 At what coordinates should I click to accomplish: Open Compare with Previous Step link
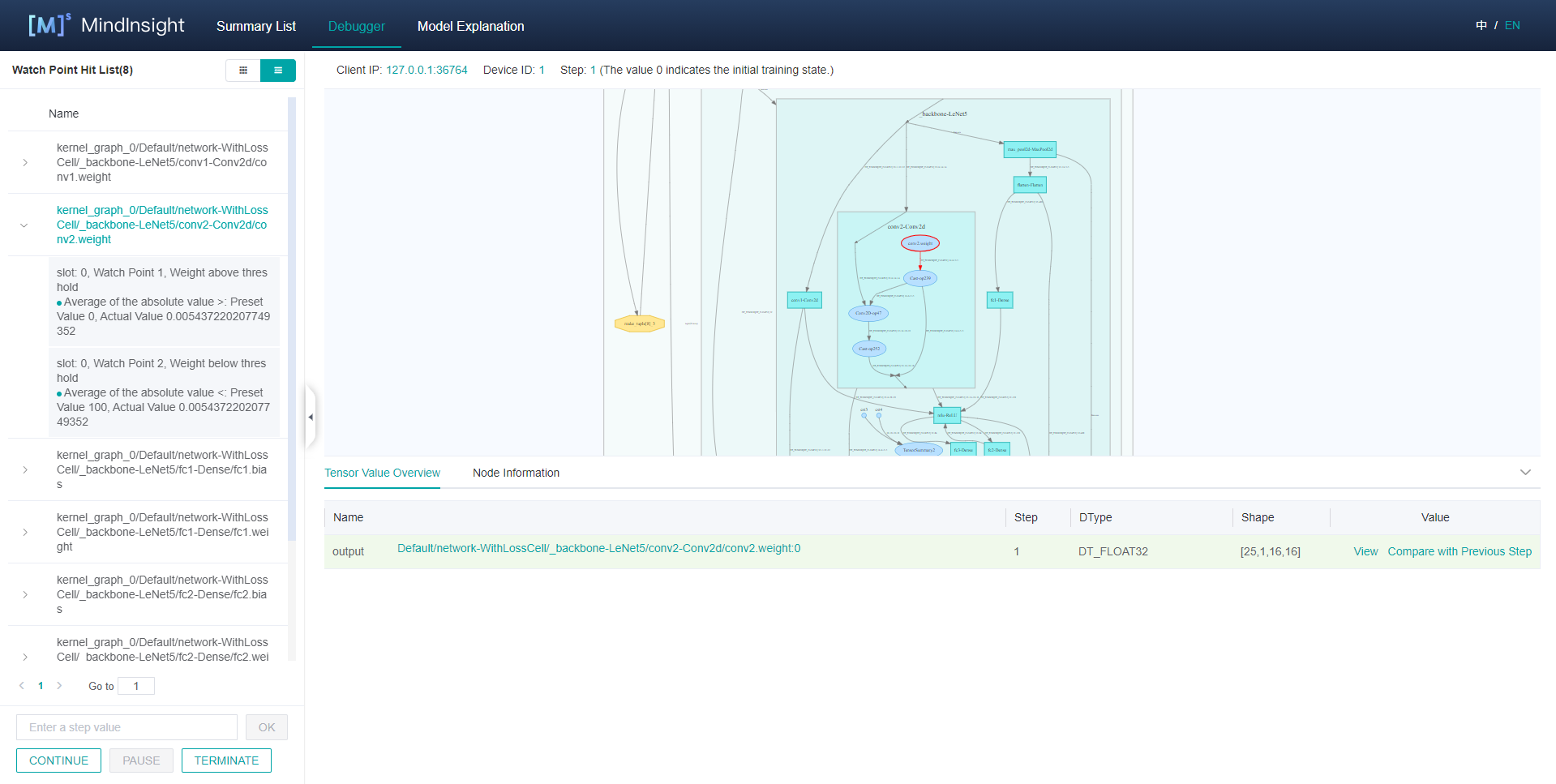[1460, 551]
